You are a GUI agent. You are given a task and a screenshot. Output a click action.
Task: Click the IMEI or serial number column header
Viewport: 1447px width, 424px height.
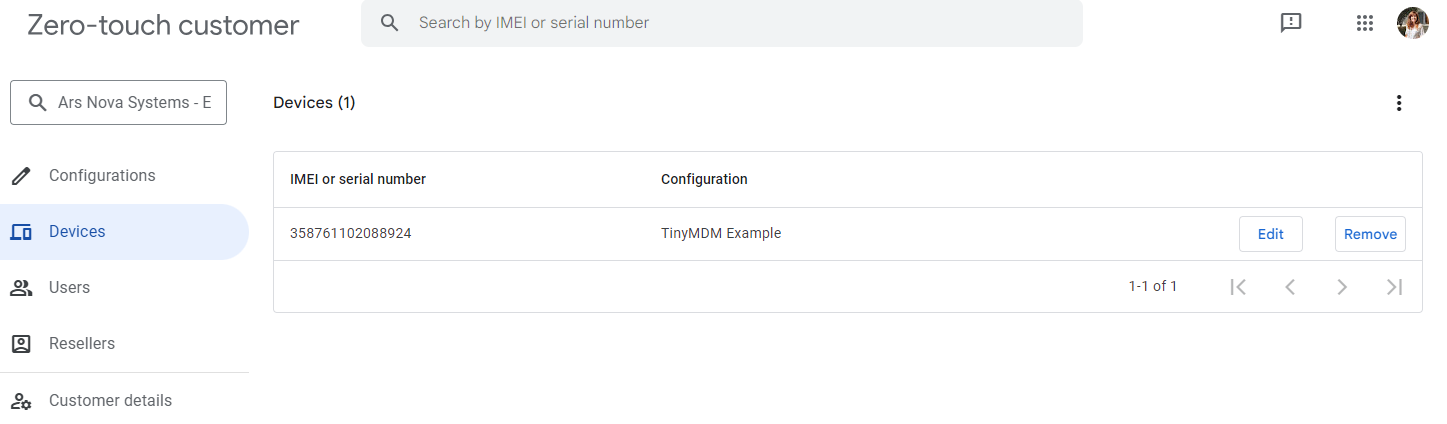(358, 180)
